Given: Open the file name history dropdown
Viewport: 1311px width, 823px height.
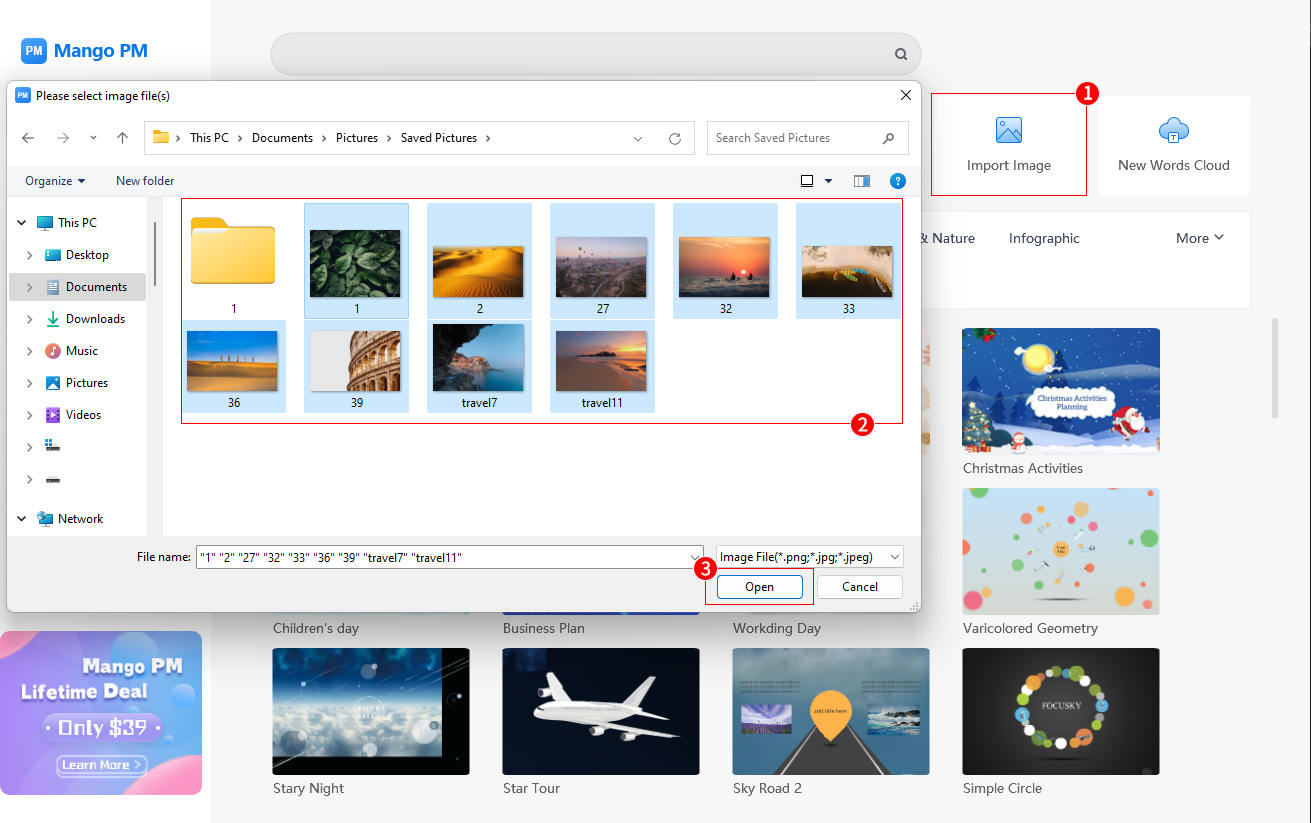Looking at the screenshot, I should pyautogui.click(x=695, y=556).
